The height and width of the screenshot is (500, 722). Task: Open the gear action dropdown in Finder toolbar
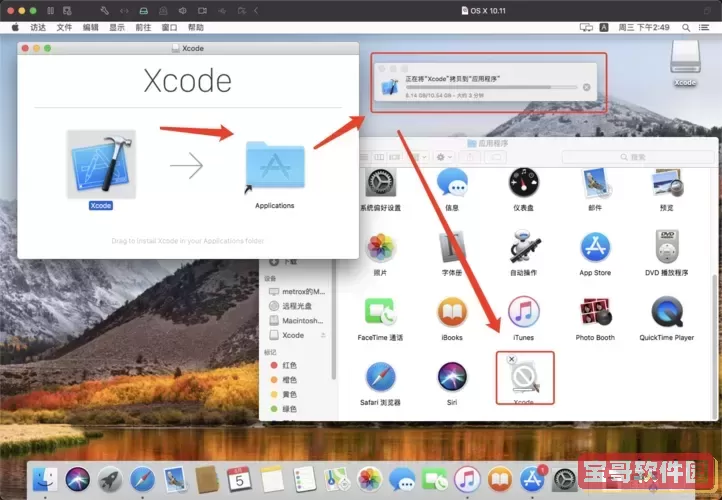pos(444,157)
